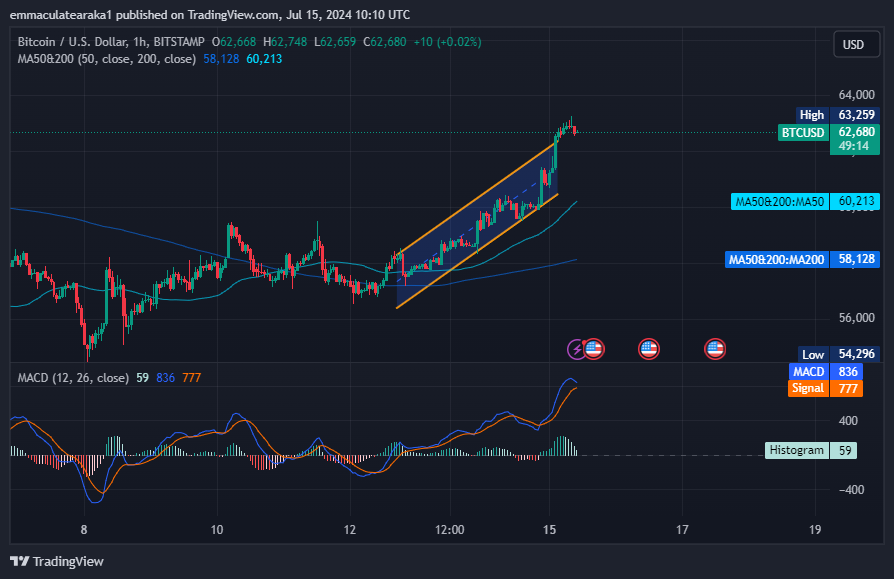Viewport: 894px width, 579px height.
Task: Click the −400 MACD axis level
Action: tap(851, 490)
